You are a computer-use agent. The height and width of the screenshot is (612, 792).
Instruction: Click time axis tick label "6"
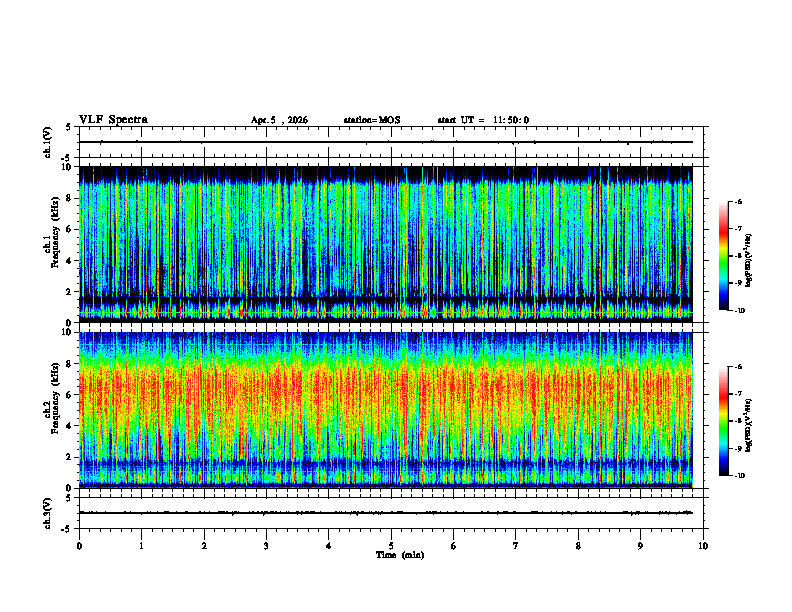[454, 546]
